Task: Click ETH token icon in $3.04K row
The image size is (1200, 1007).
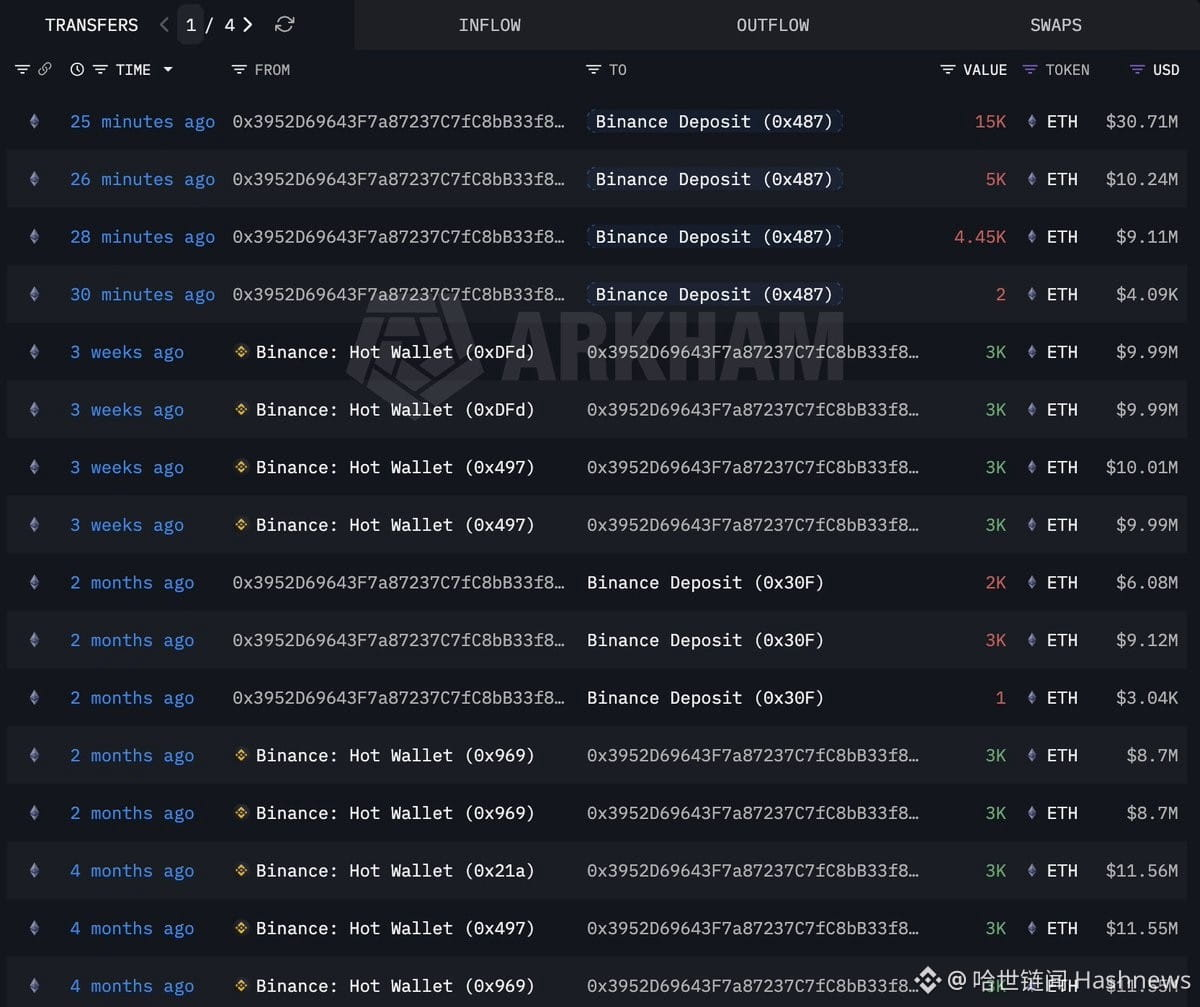Action: click(x=1032, y=698)
